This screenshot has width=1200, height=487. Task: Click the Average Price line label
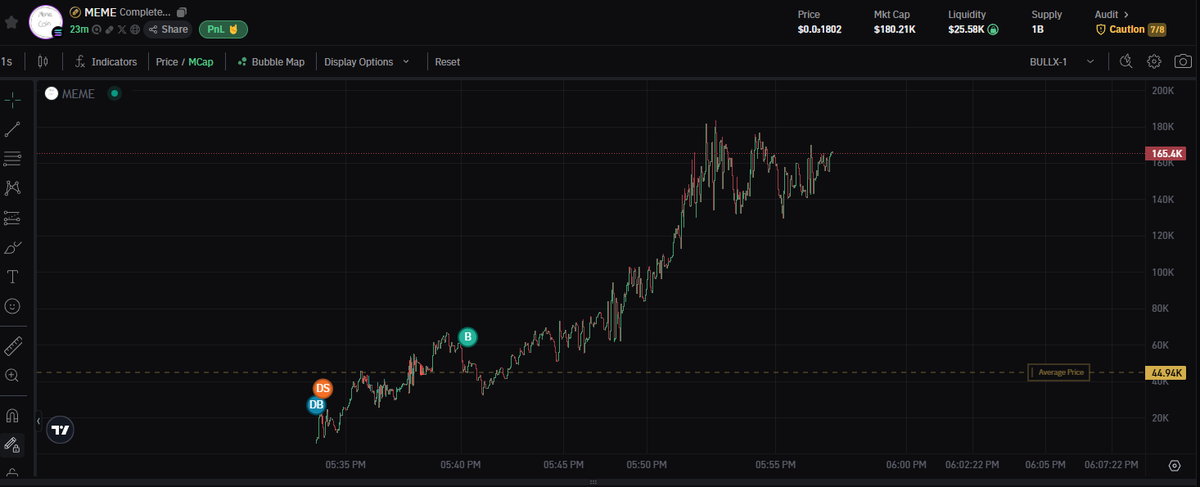(1059, 372)
